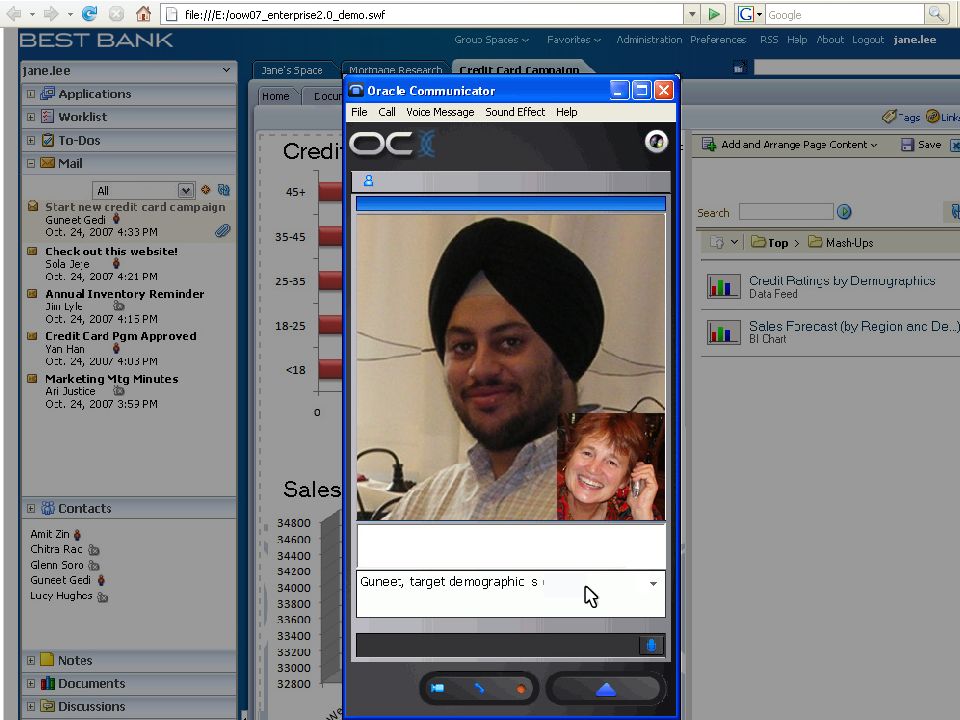Click the blue phone call button in Communicator

pyautogui.click(x=479, y=688)
